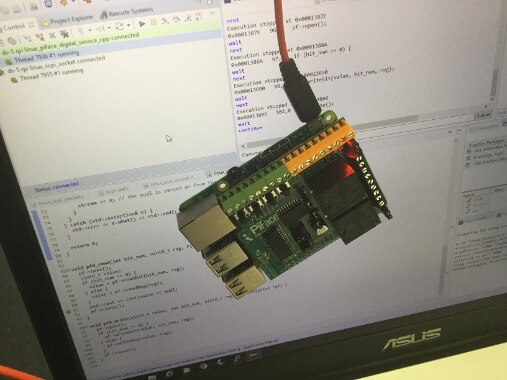Select Thread 7936 #1 running

tap(46, 56)
